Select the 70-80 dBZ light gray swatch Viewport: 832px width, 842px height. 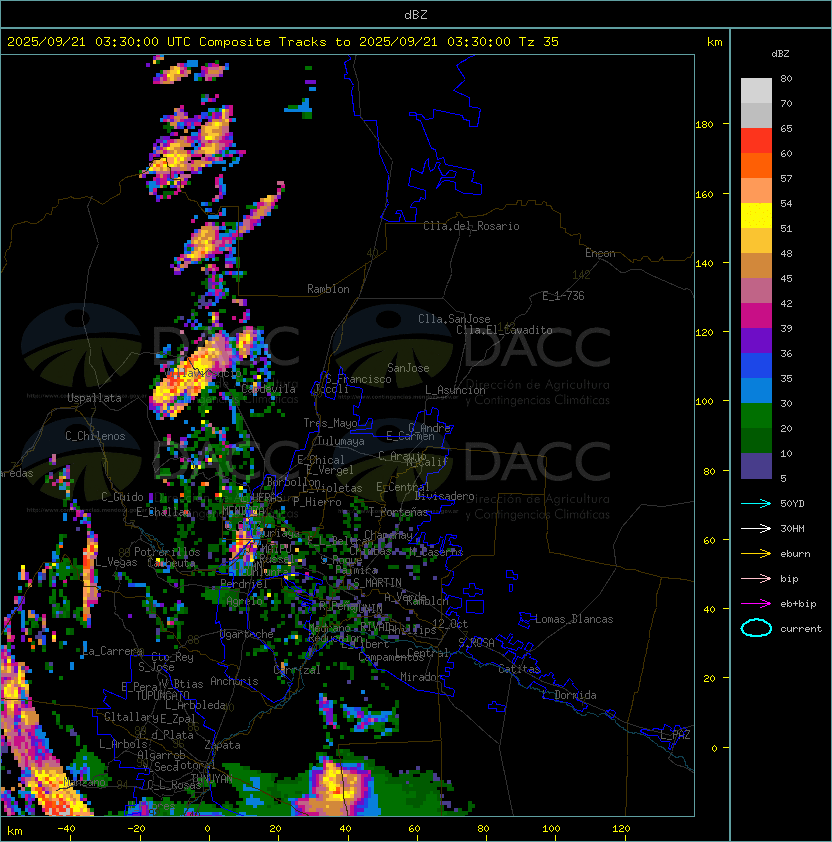tap(756, 91)
